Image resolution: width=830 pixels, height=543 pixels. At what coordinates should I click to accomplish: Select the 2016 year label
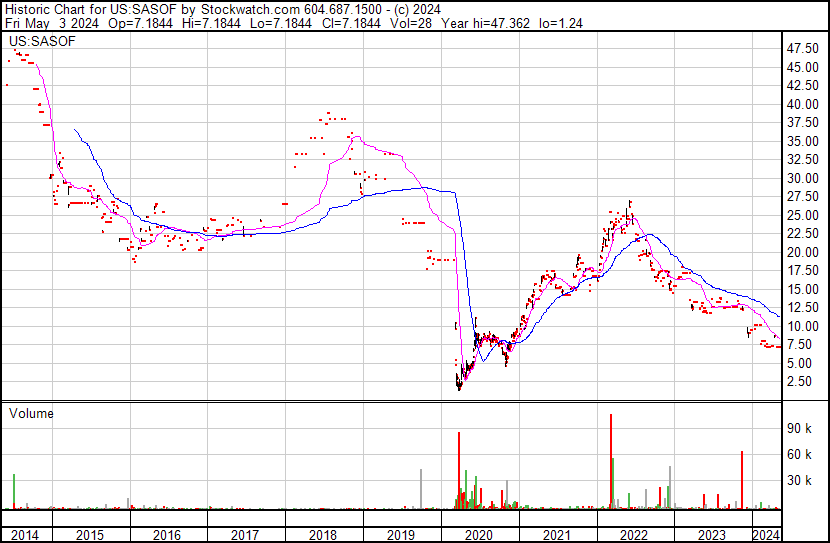(x=168, y=535)
